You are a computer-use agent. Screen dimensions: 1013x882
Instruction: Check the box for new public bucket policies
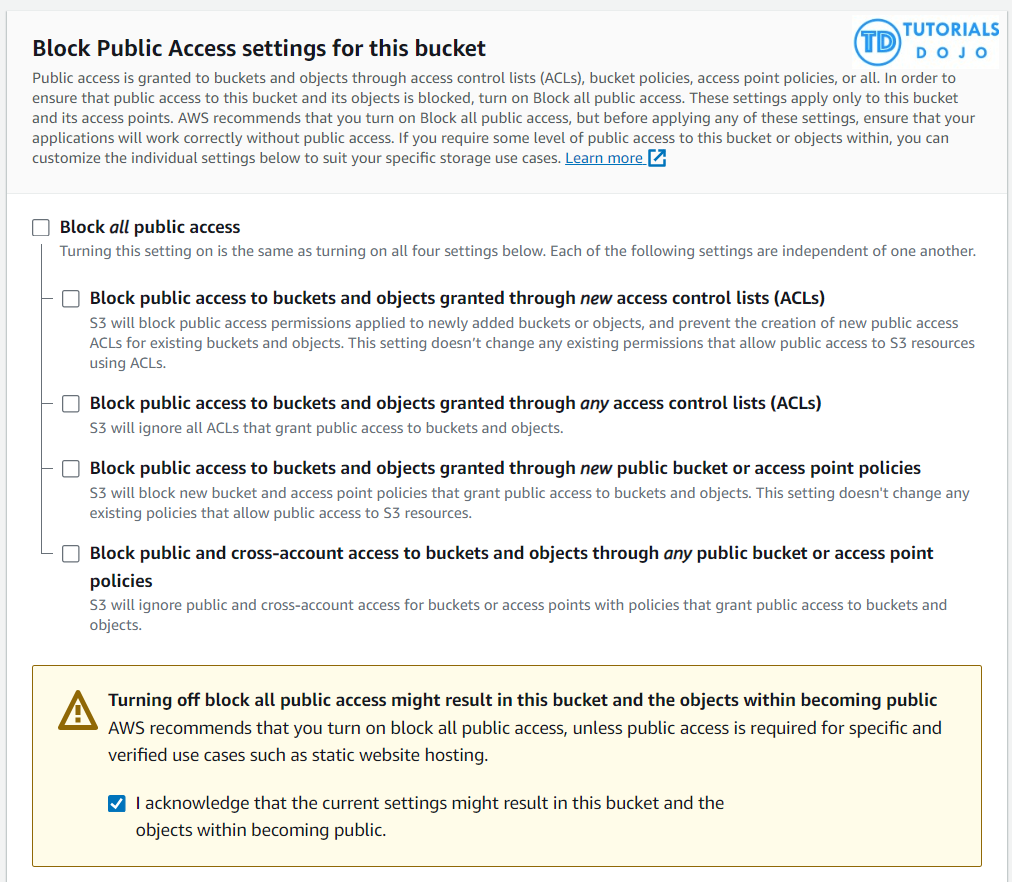pos(71,468)
